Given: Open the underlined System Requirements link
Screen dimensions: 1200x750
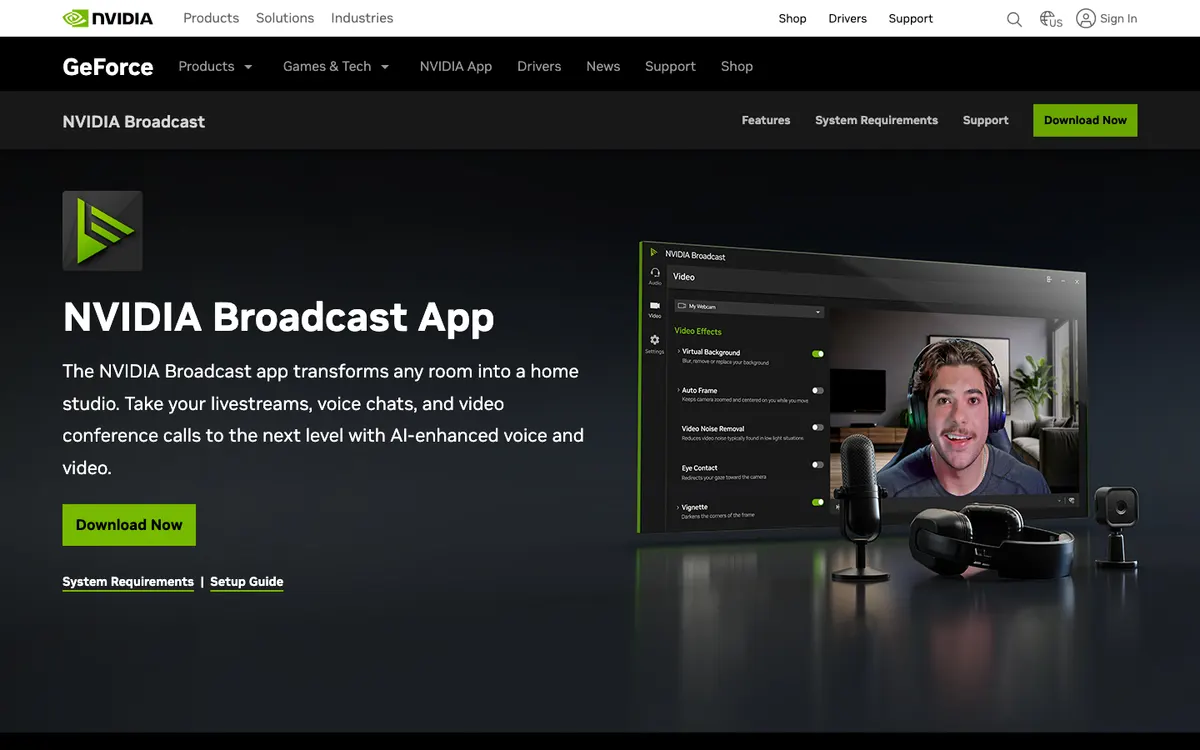Looking at the screenshot, I should pyautogui.click(x=128, y=582).
